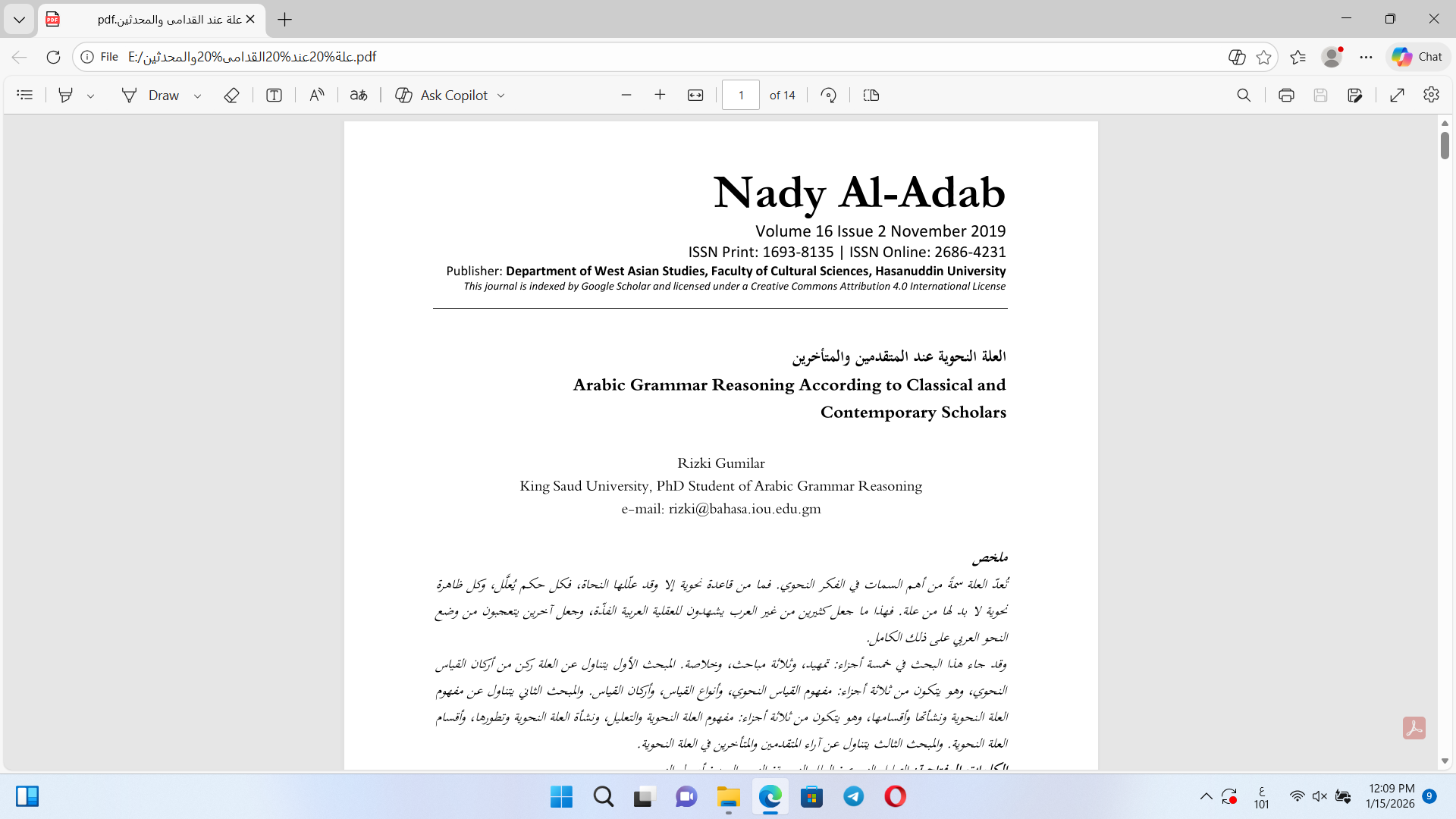View site information for File URL
This screenshot has height=819, width=1456.
click(99, 57)
